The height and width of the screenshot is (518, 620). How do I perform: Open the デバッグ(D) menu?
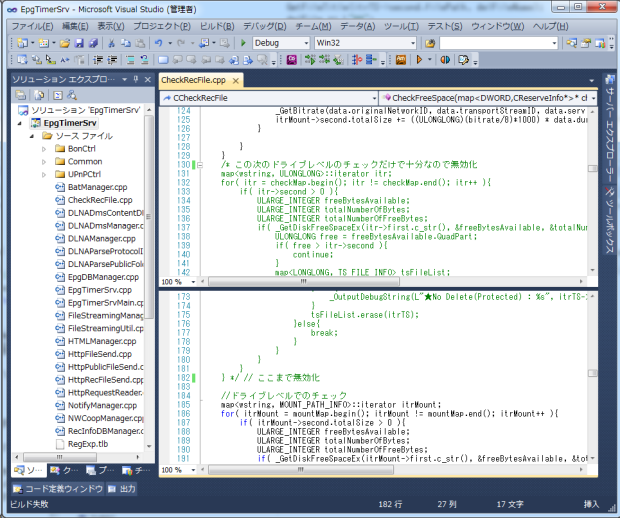tap(264, 24)
